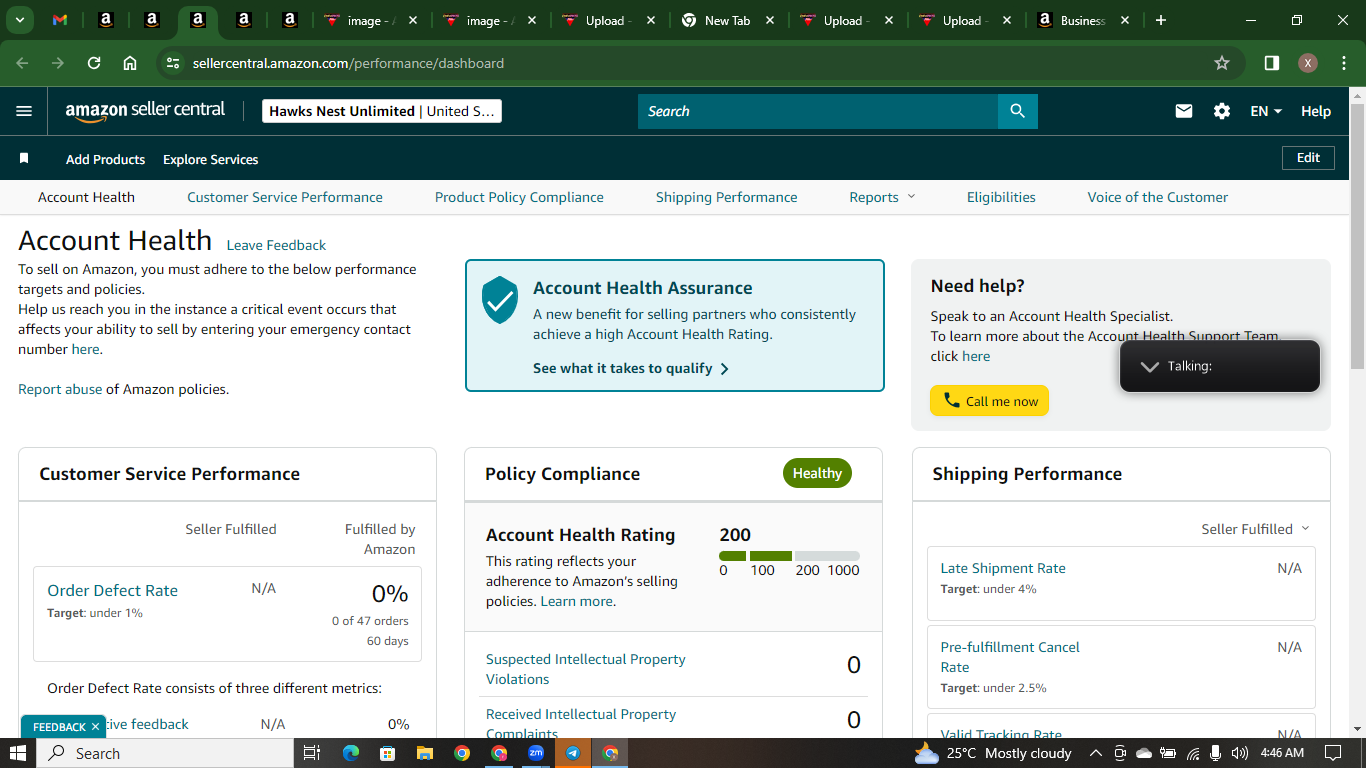Open Windows notification center
Image resolution: width=1366 pixels, height=768 pixels.
pos(1333,753)
